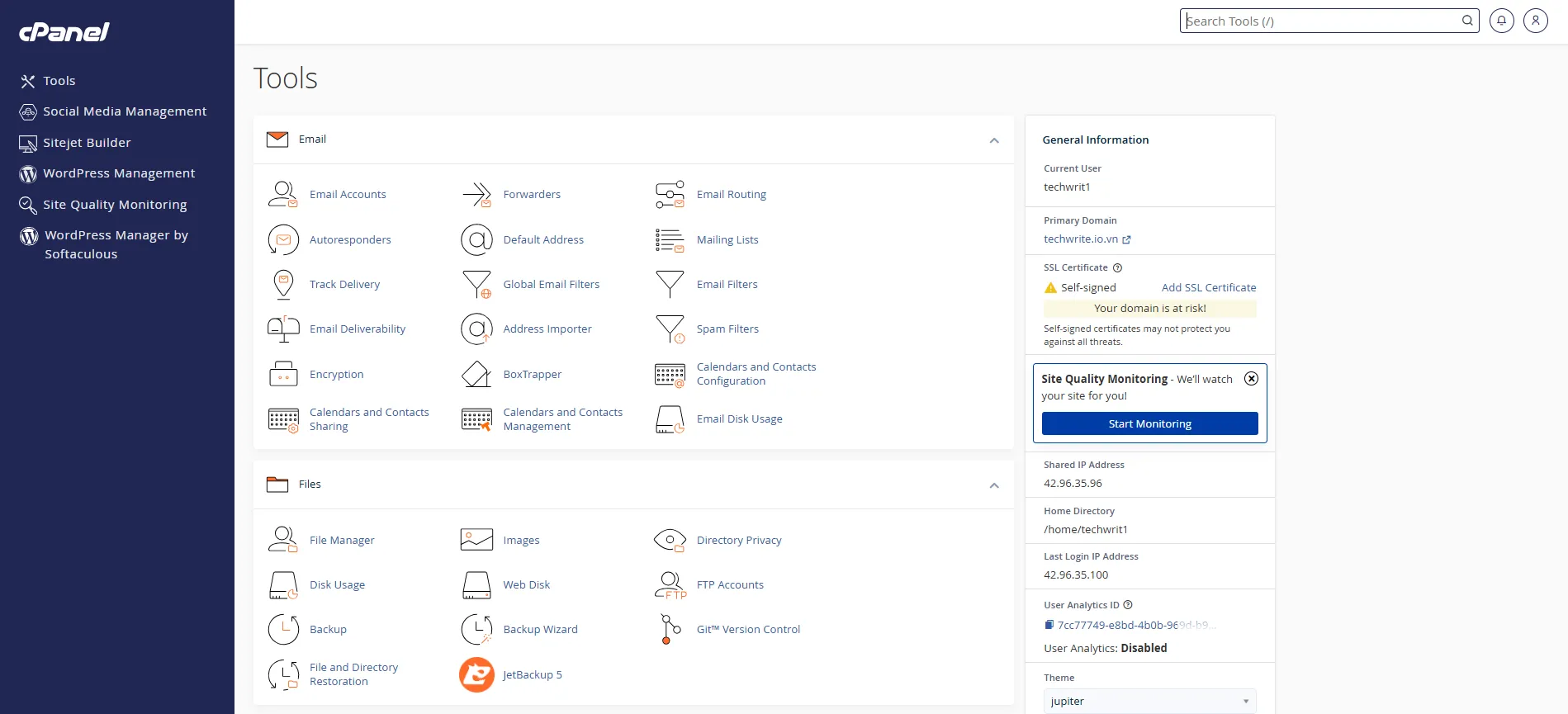The width and height of the screenshot is (1568, 714).
Task: Select the Address Importer icon
Action: 476,329
